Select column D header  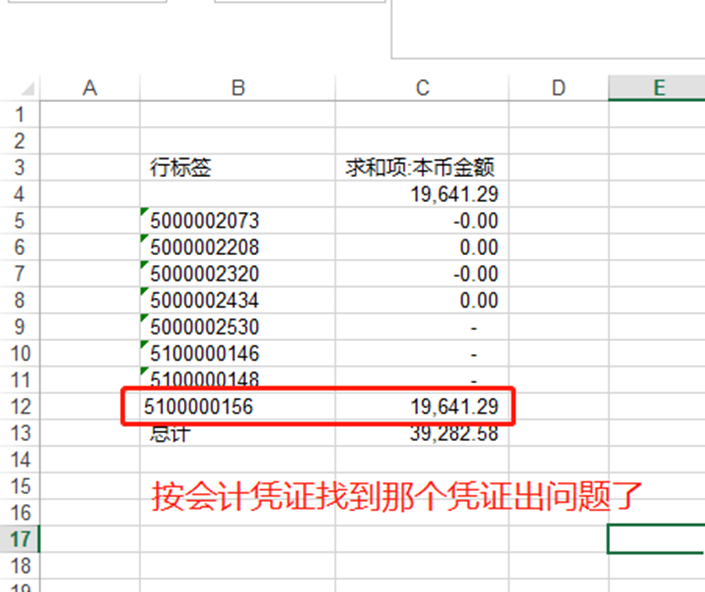(558, 88)
